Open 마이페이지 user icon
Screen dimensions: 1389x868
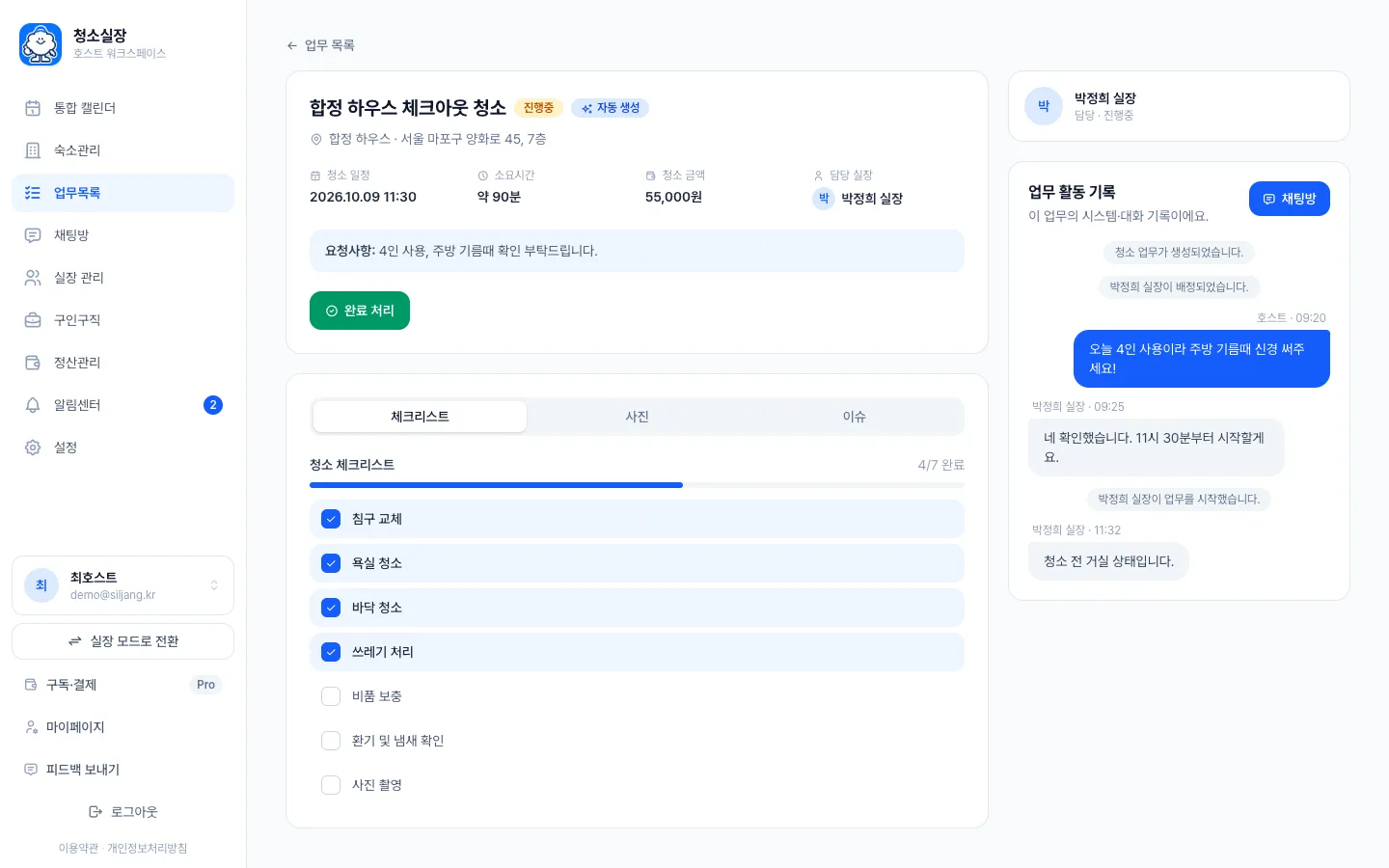(x=31, y=727)
